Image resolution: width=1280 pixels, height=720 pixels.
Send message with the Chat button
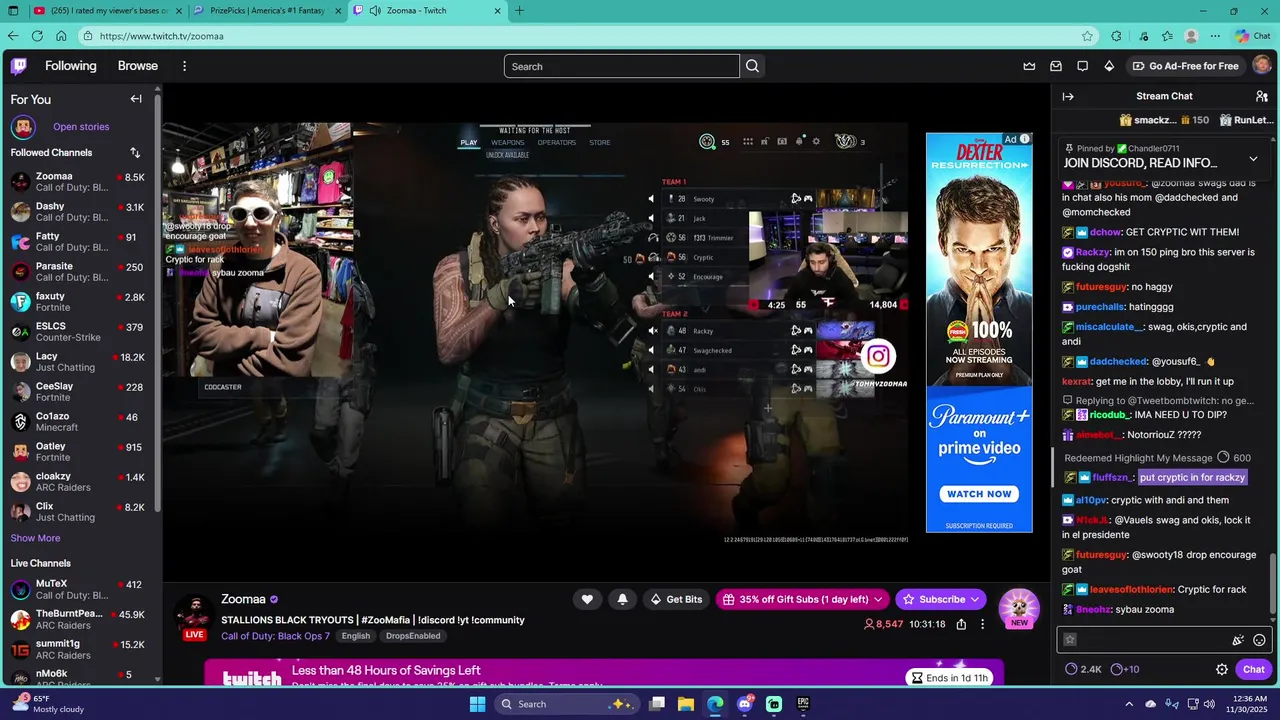[1254, 669]
